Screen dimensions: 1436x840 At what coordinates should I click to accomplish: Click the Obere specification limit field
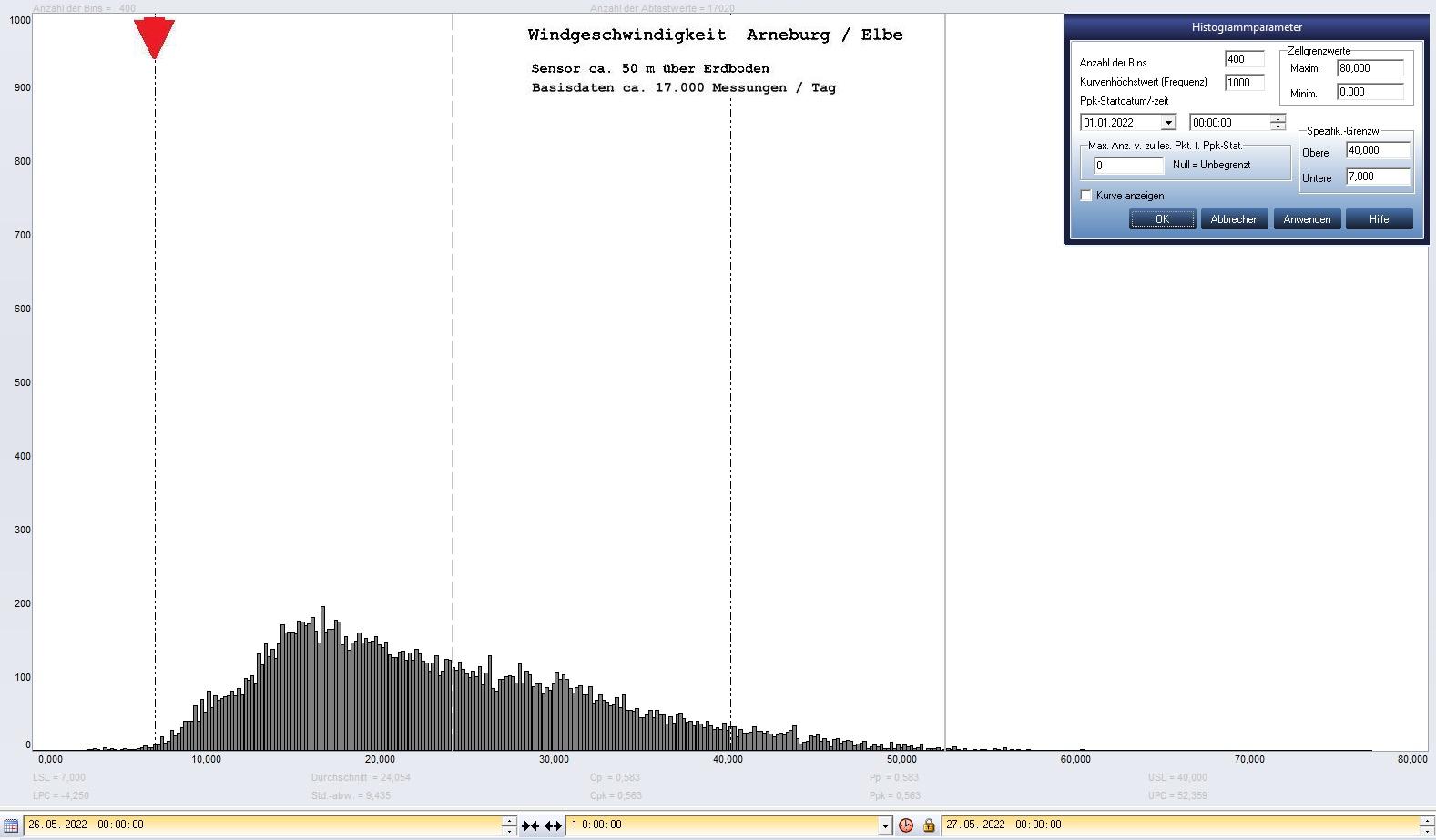[x=1379, y=151]
